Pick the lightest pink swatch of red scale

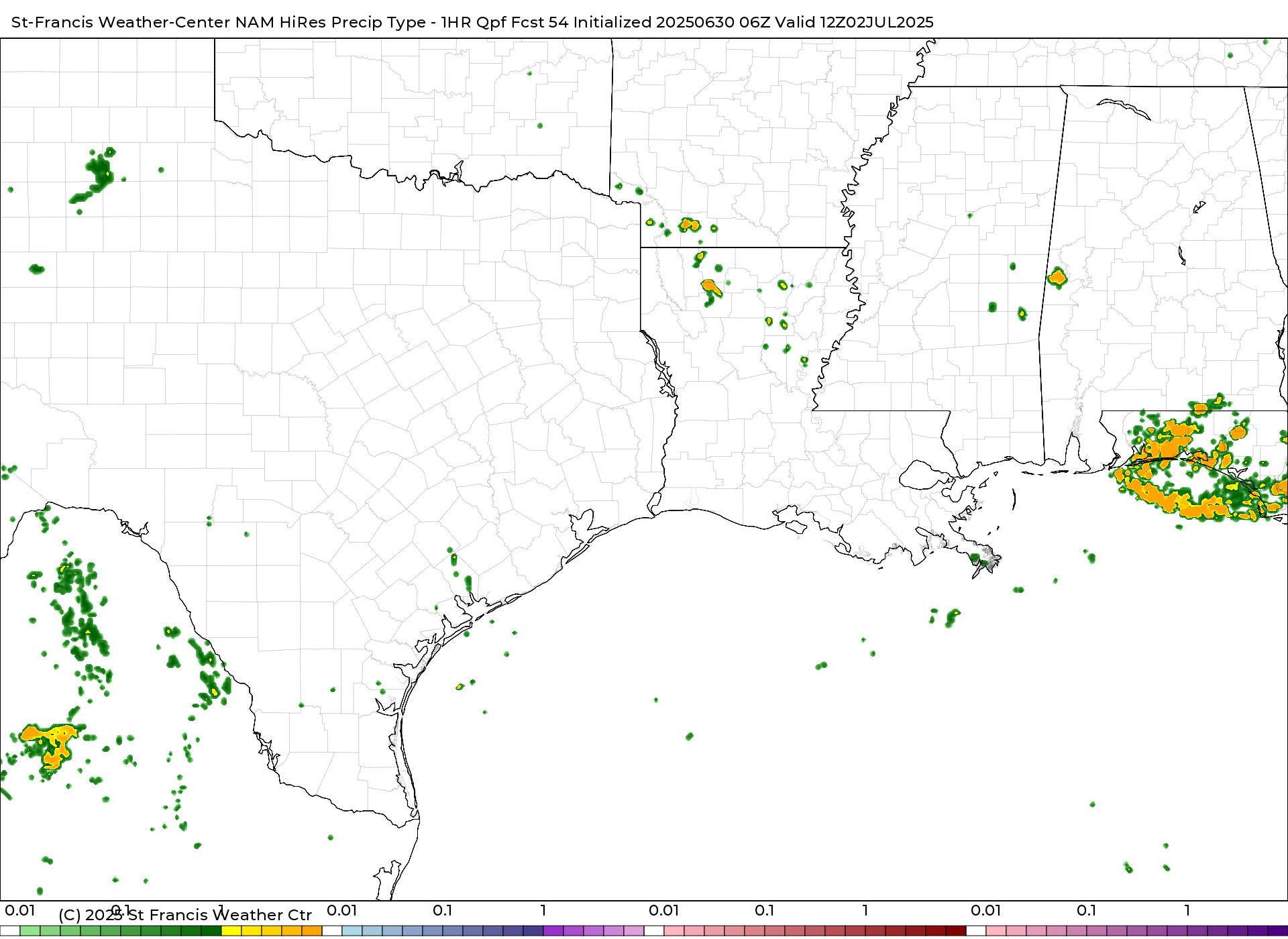(674, 931)
